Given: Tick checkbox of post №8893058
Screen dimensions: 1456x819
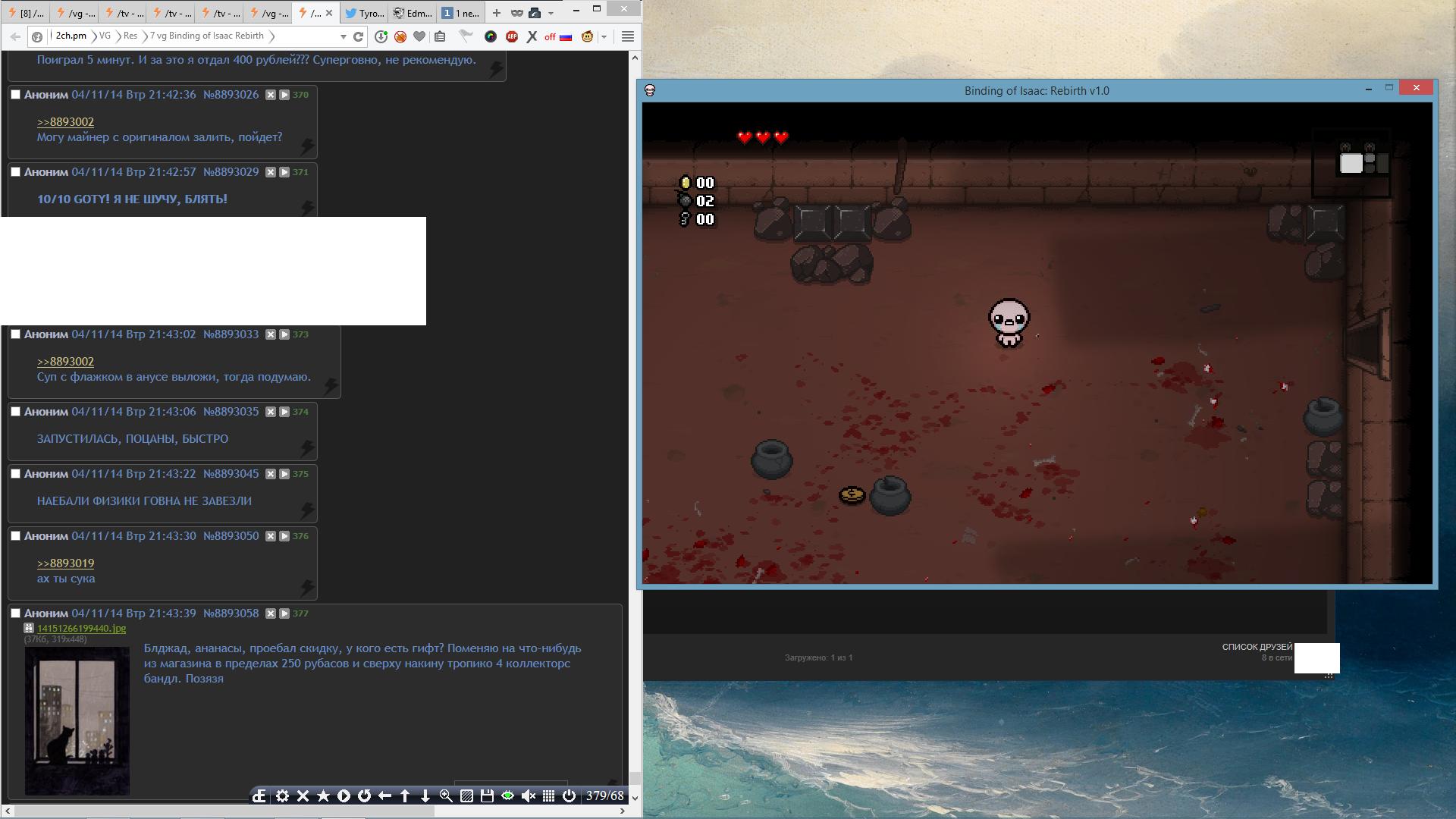Looking at the screenshot, I should [15, 613].
